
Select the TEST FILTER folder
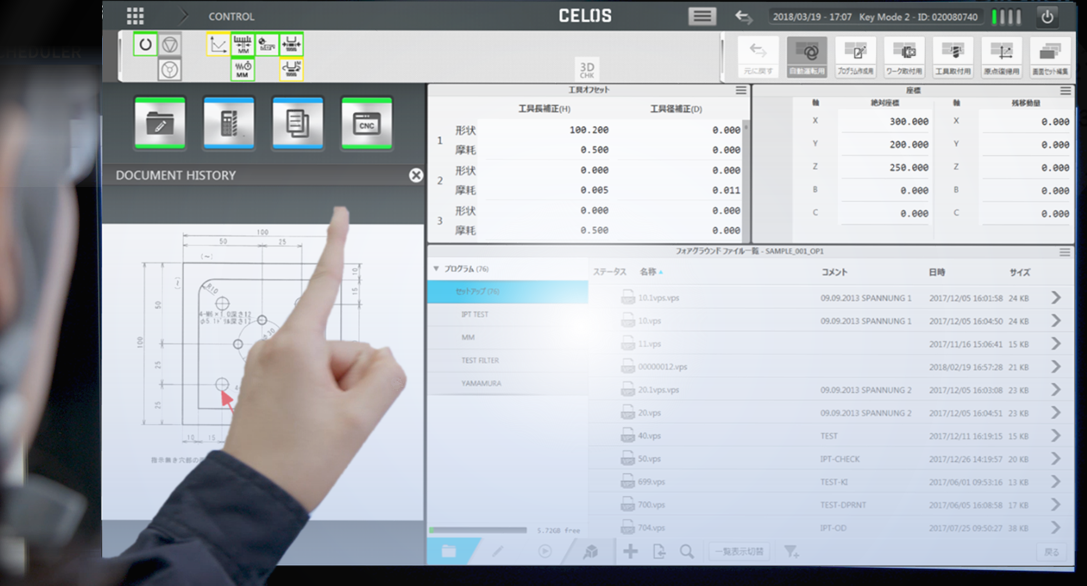pos(508,361)
